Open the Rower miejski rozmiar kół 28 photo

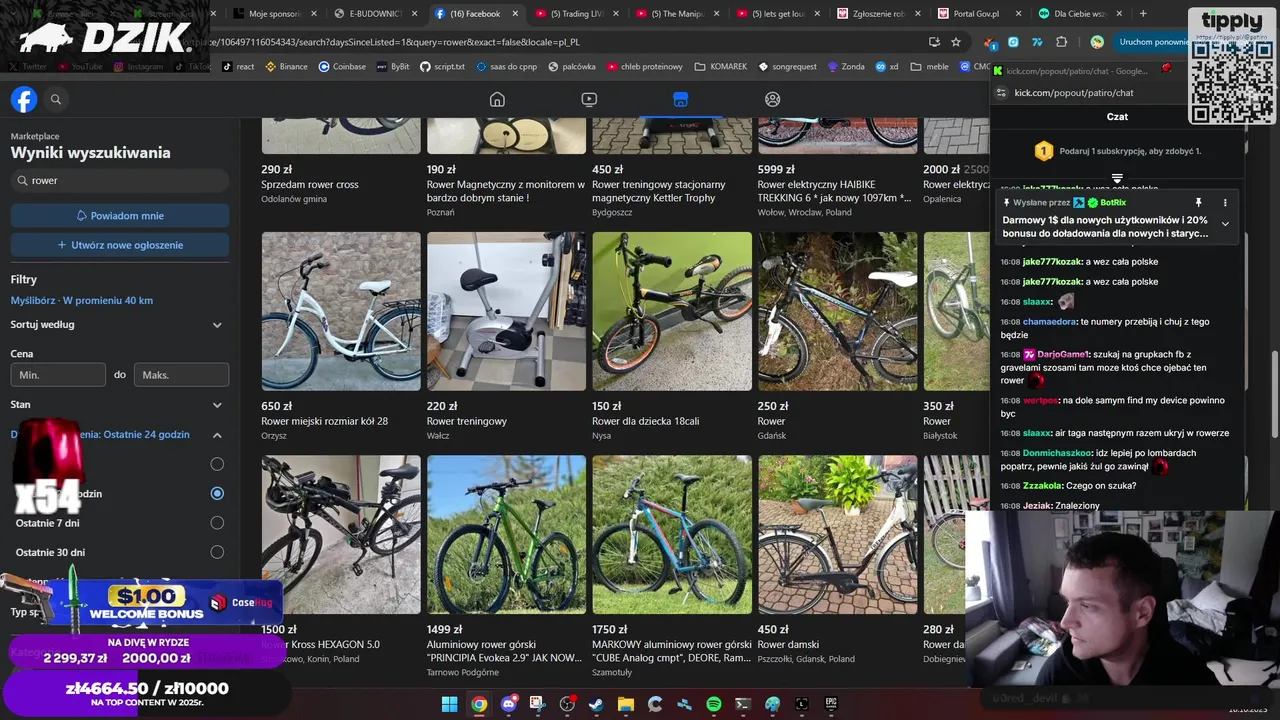pyautogui.click(x=341, y=311)
